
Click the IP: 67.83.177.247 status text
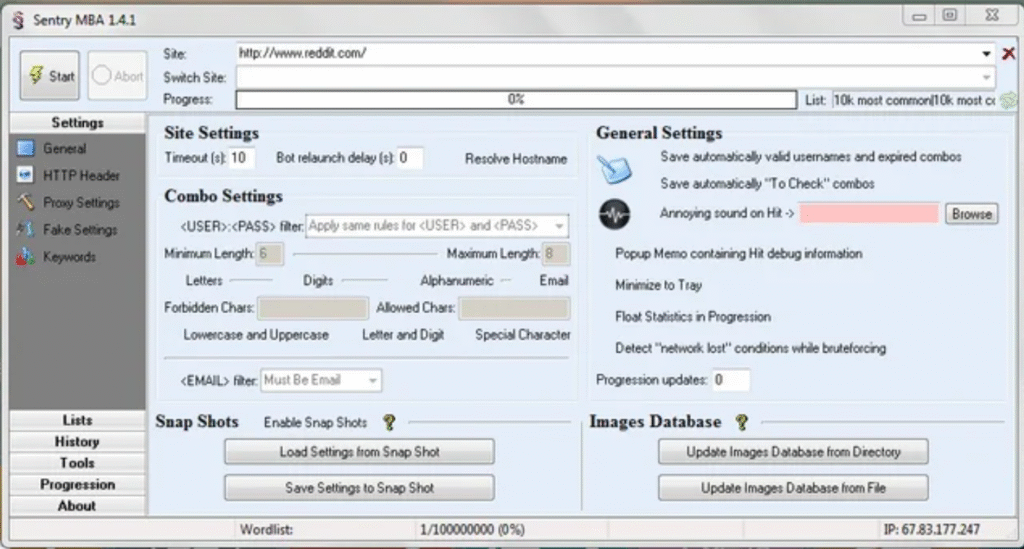tap(931, 529)
